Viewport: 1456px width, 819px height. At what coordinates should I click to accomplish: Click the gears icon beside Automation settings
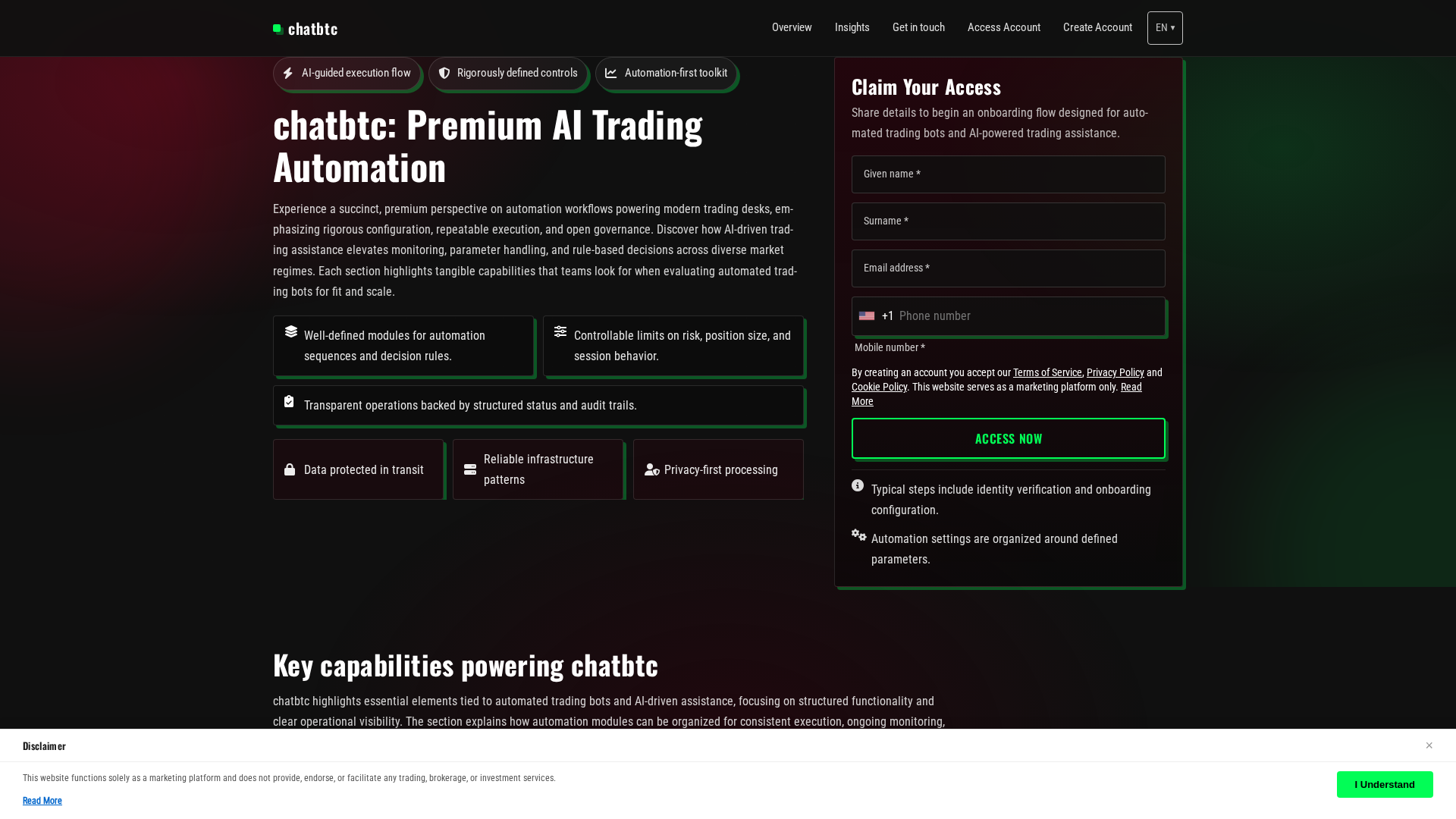[x=859, y=535]
